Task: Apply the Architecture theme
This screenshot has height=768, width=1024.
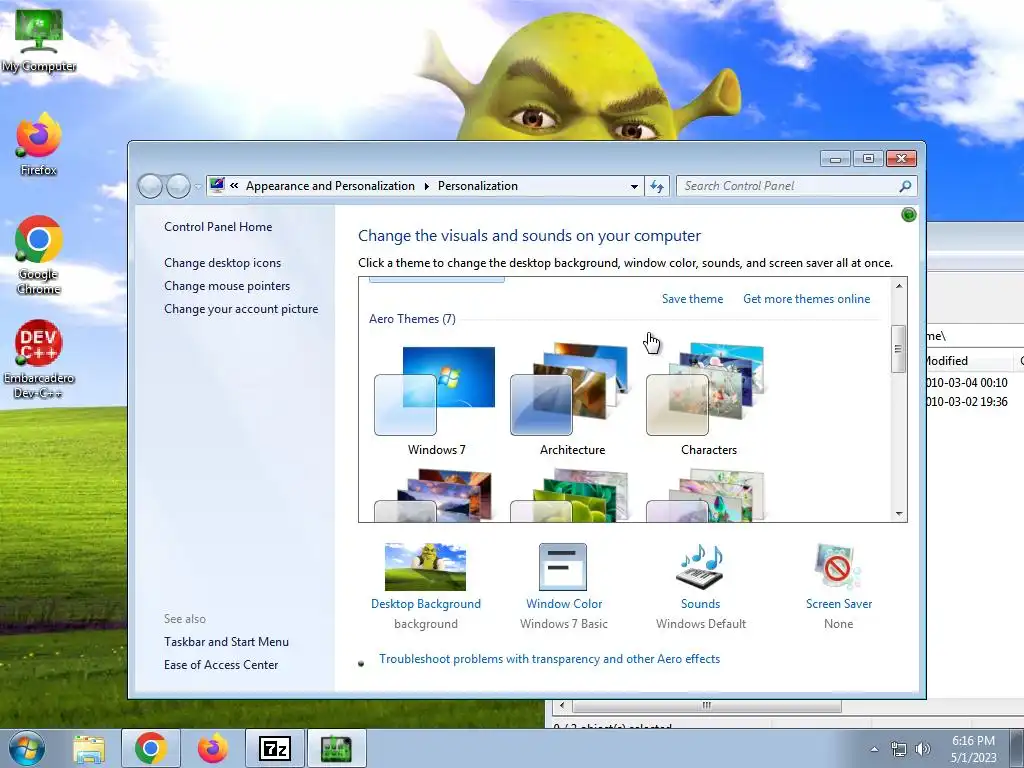Action: 572,401
